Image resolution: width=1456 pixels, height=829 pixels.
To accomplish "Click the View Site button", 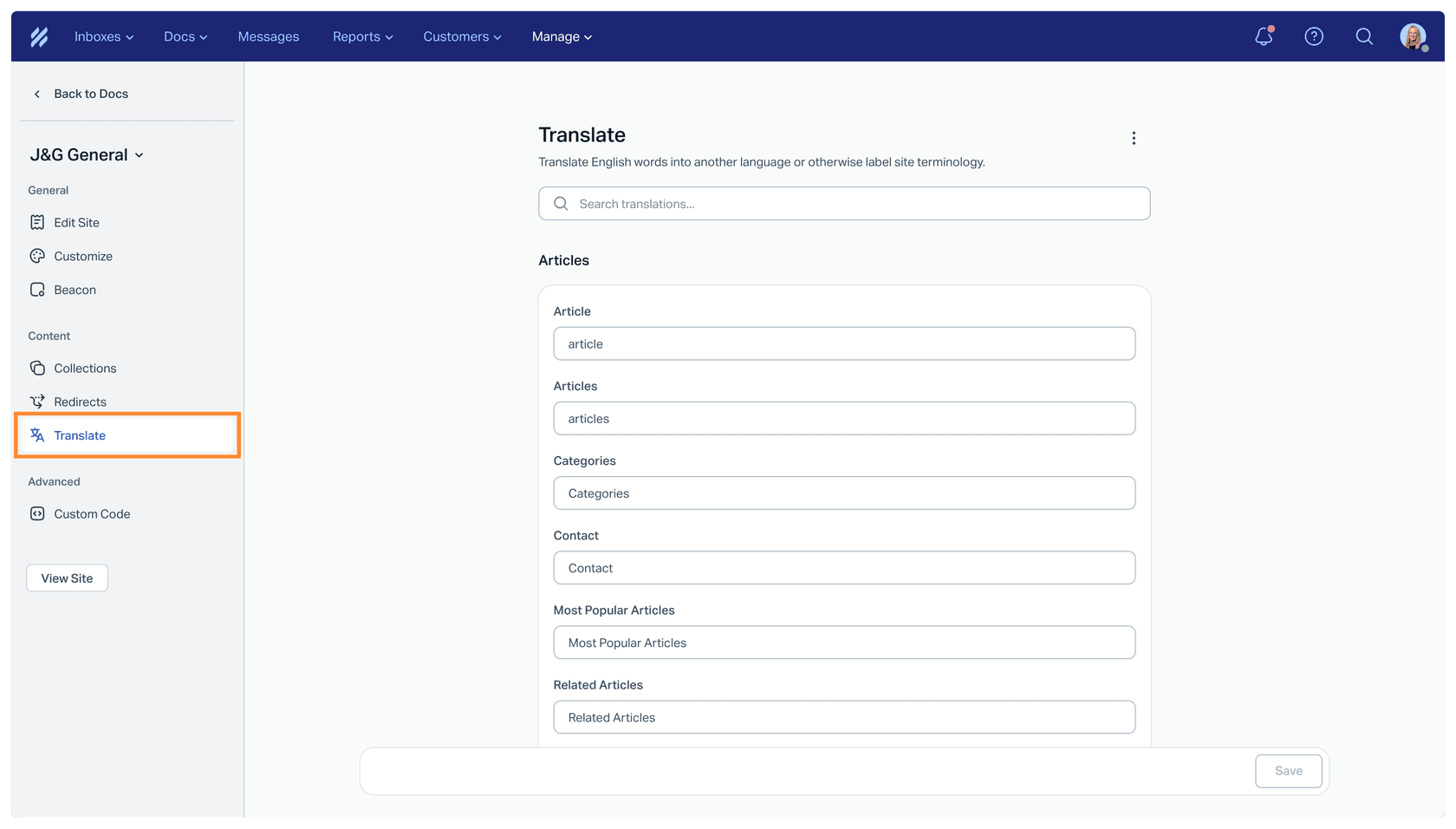I will click(x=67, y=578).
